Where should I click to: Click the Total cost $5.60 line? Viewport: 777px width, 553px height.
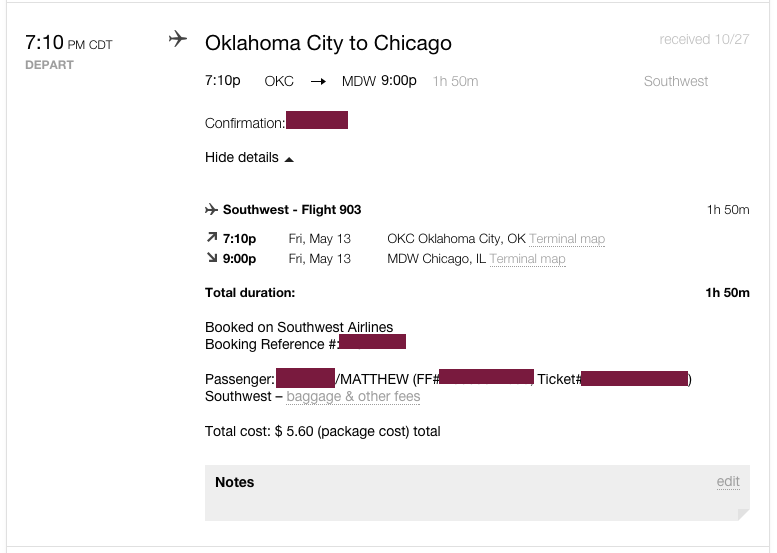(x=322, y=432)
